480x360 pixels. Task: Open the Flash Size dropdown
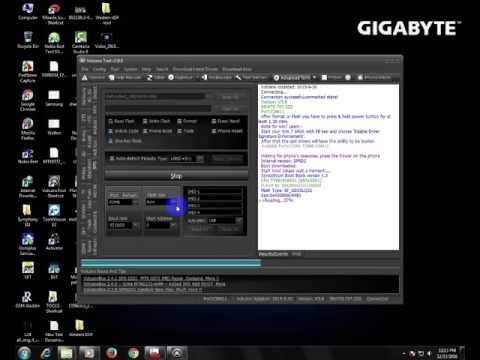tap(161, 202)
